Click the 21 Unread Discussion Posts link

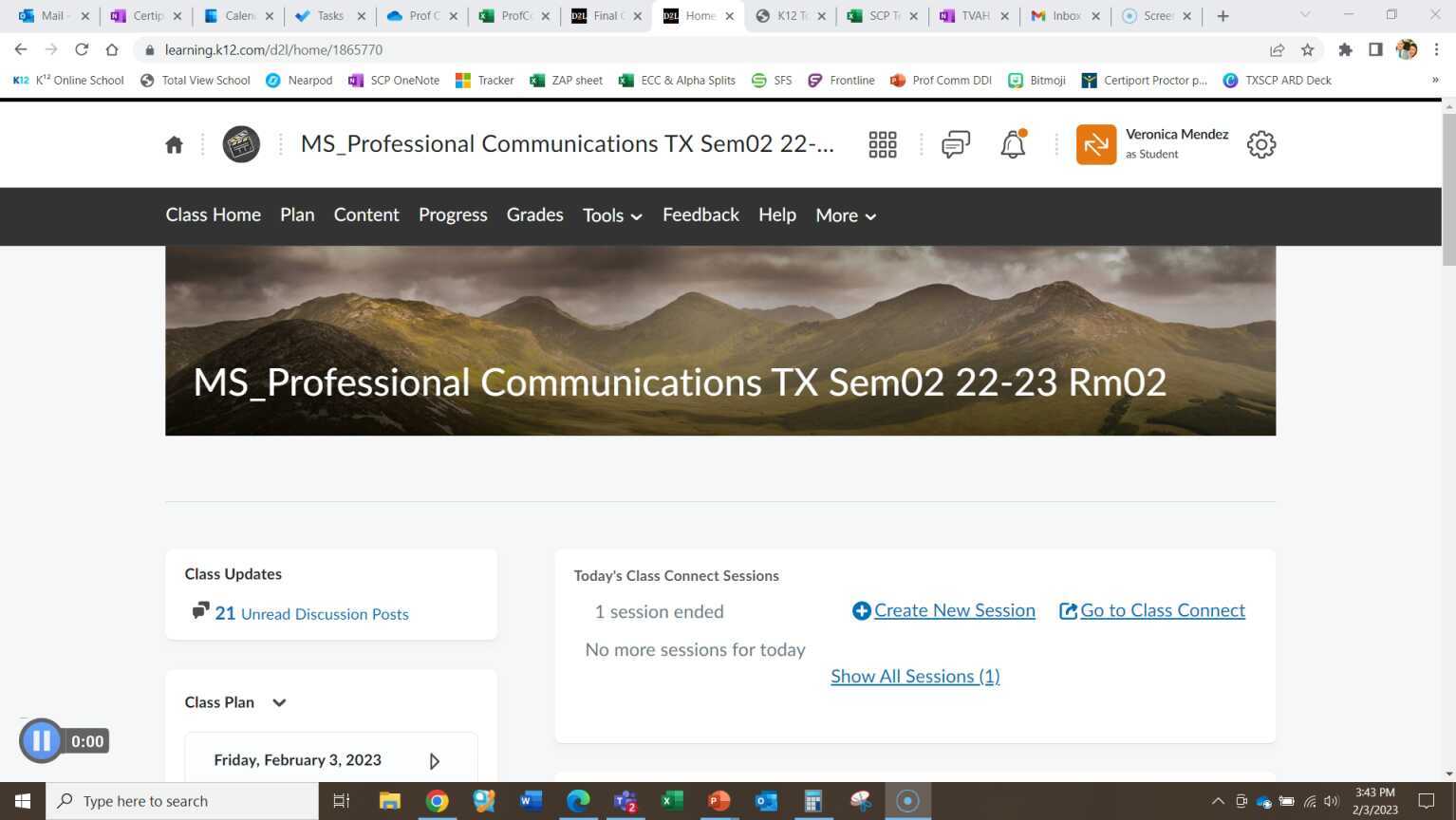[x=313, y=614]
